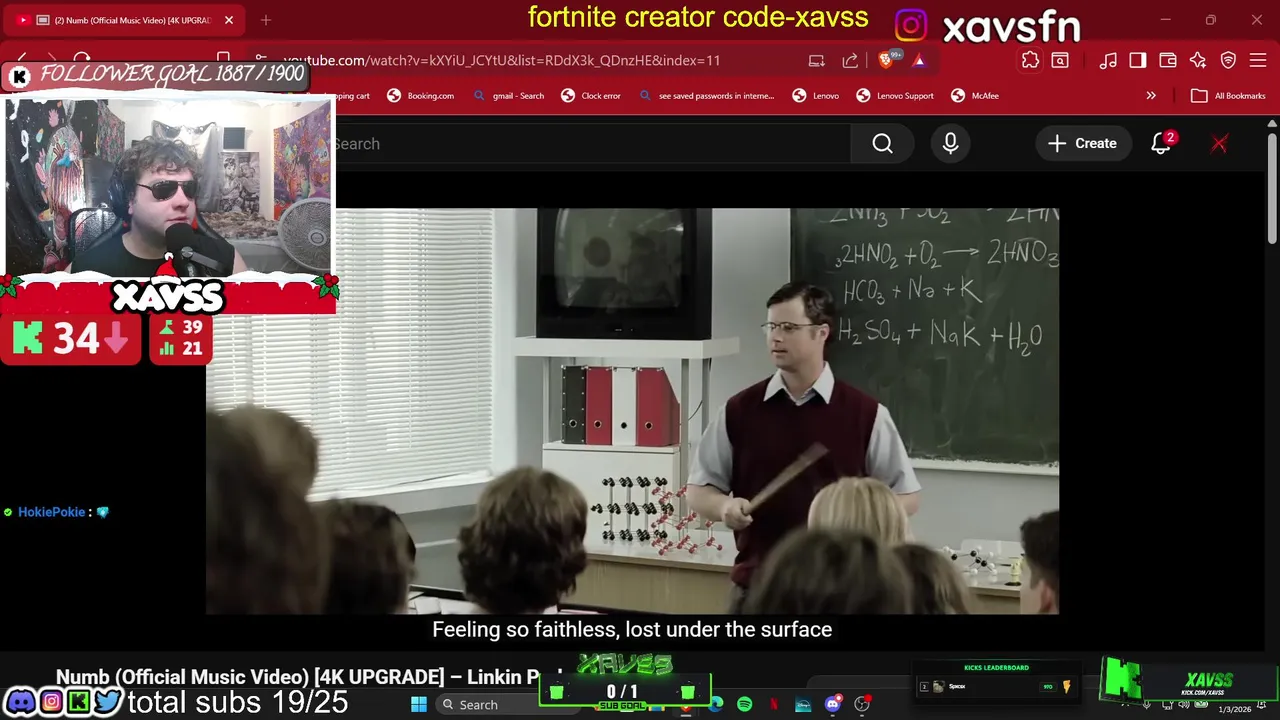Open the All Bookmarks folder
The image size is (1280, 720).
(x=1228, y=96)
